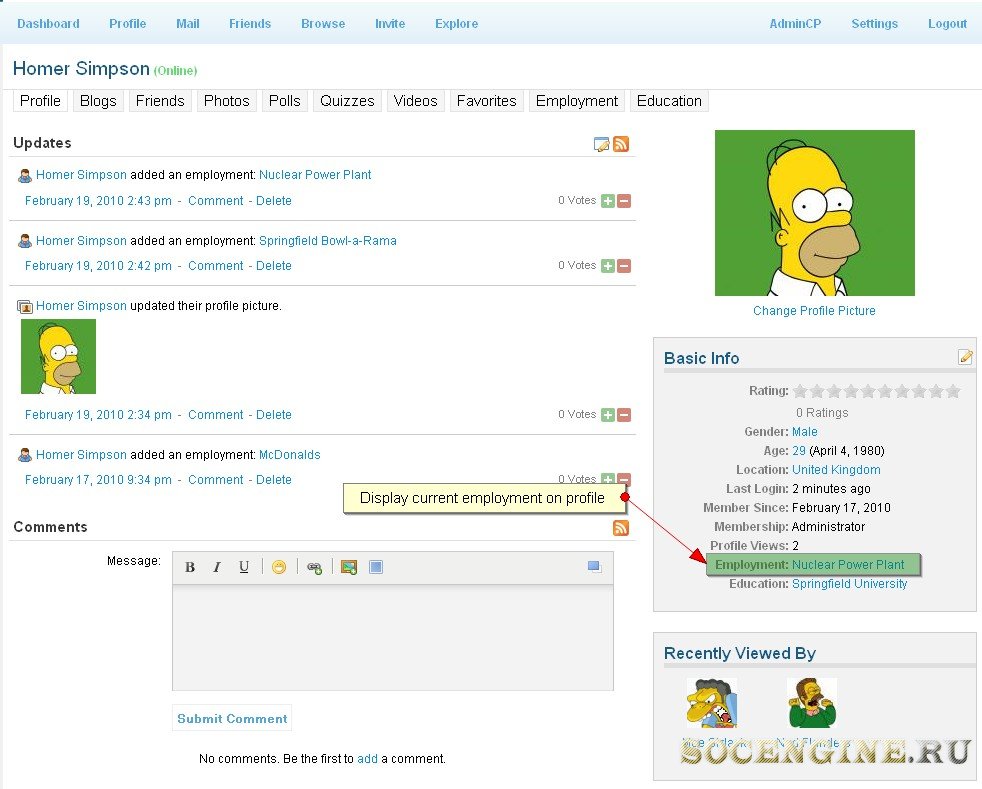Viewport: 982px width, 789px height.
Task: Rate with the last rating star
Action: (953, 391)
